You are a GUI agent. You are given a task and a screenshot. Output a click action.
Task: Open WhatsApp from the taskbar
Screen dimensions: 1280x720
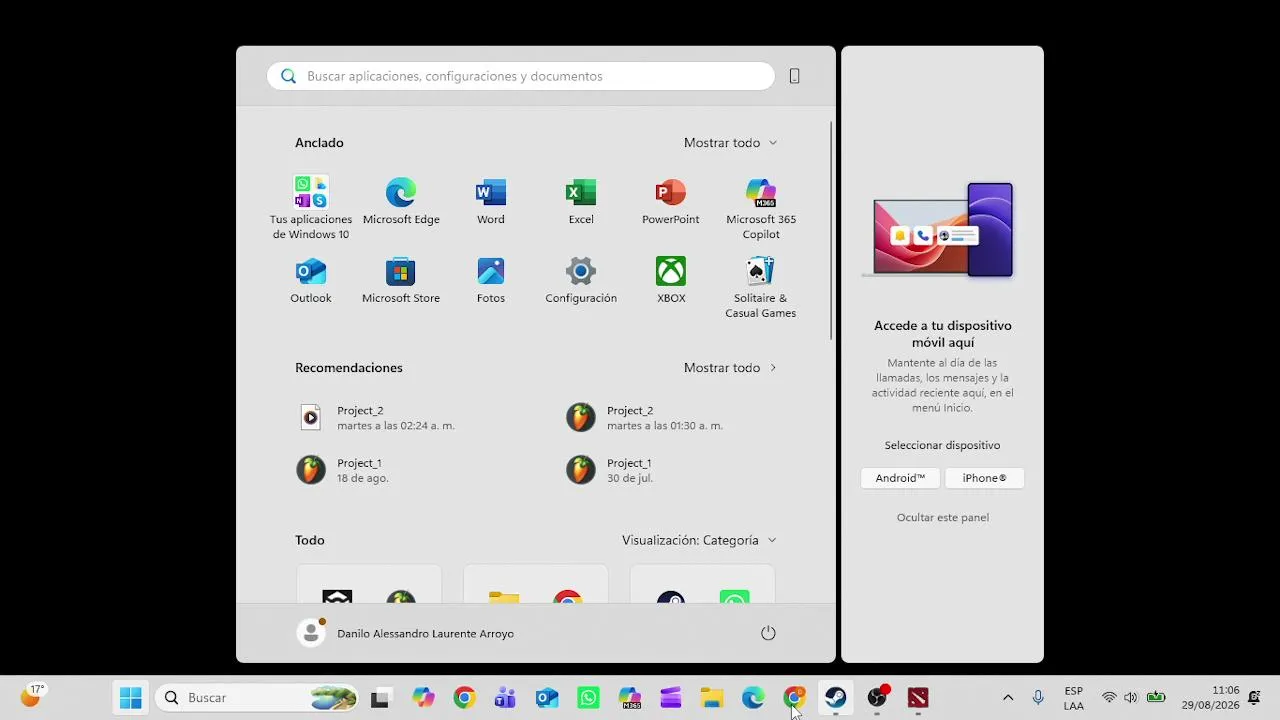(589, 698)
